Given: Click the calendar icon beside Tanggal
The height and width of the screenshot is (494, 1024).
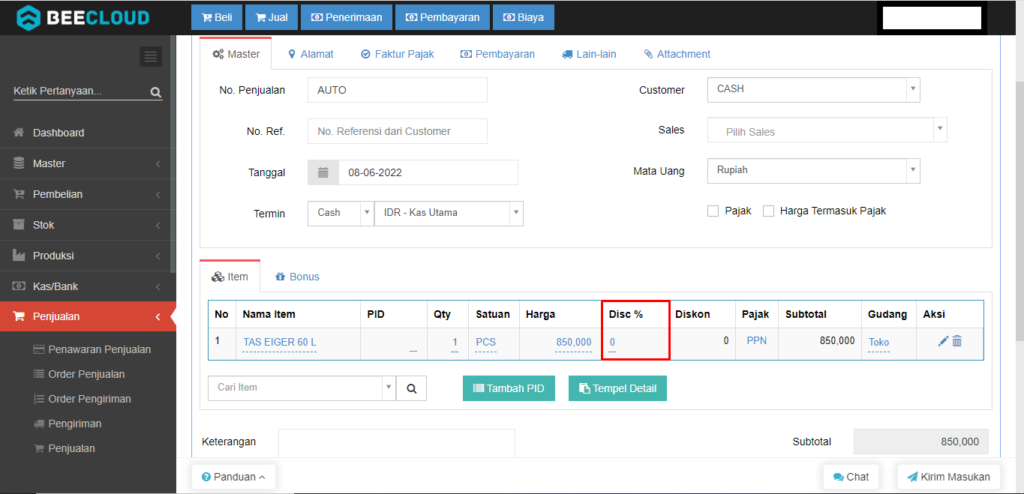Looking at the screenshot, I should pos(323,173).
